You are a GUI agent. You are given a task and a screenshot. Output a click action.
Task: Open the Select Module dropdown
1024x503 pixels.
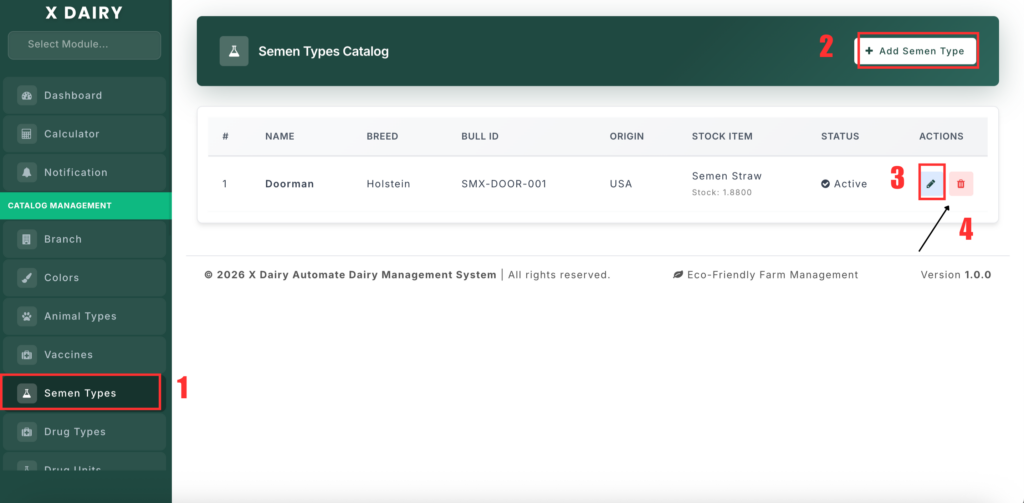(x=84, y=45)
